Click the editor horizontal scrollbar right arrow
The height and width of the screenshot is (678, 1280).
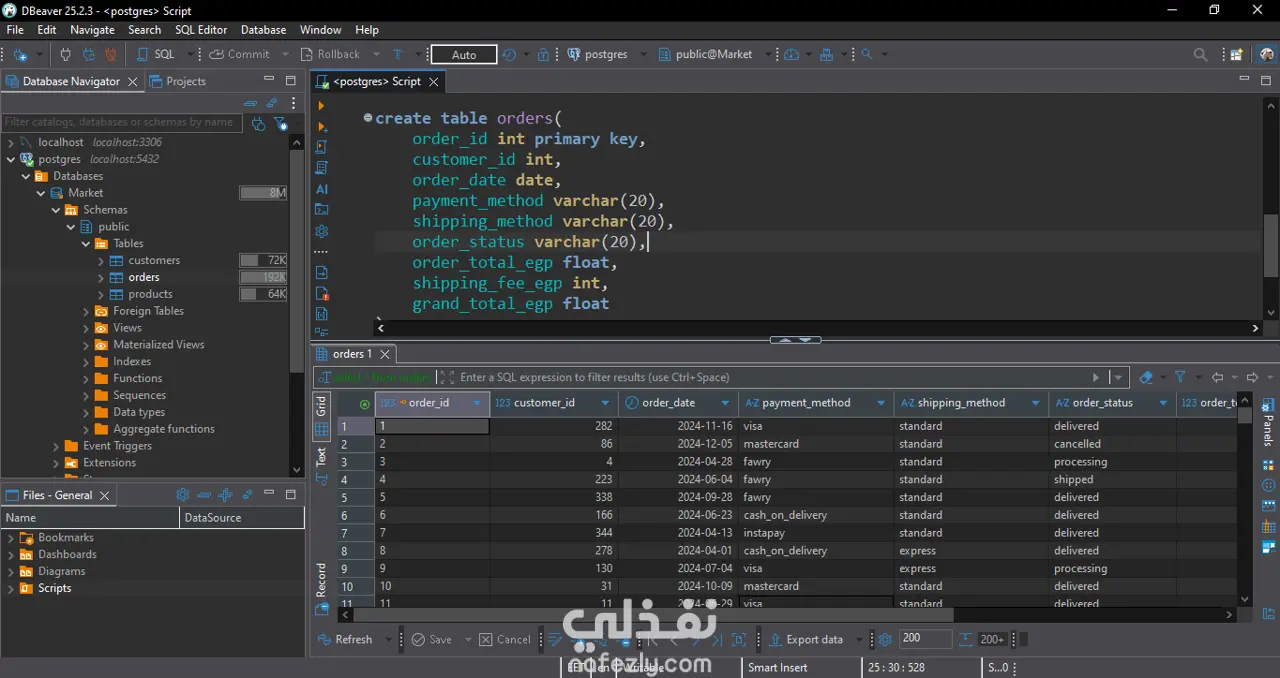[1256, 328]
